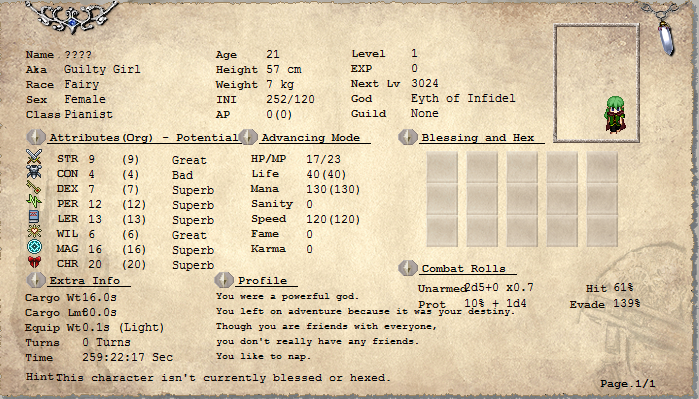
Task: Click the Attributes section header gem
Action: click(36, 137)
